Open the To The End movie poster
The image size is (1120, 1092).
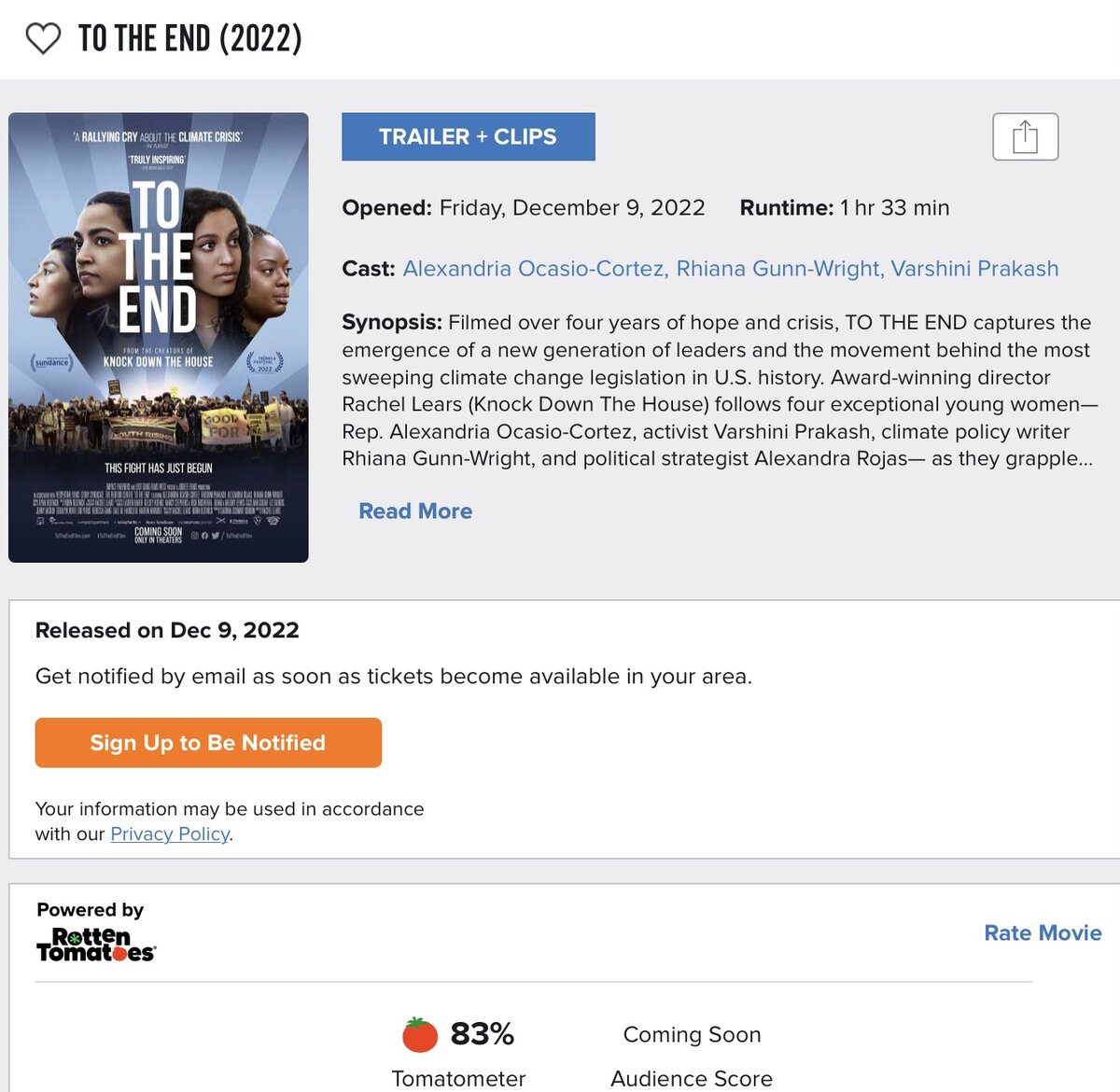[159, 337]
